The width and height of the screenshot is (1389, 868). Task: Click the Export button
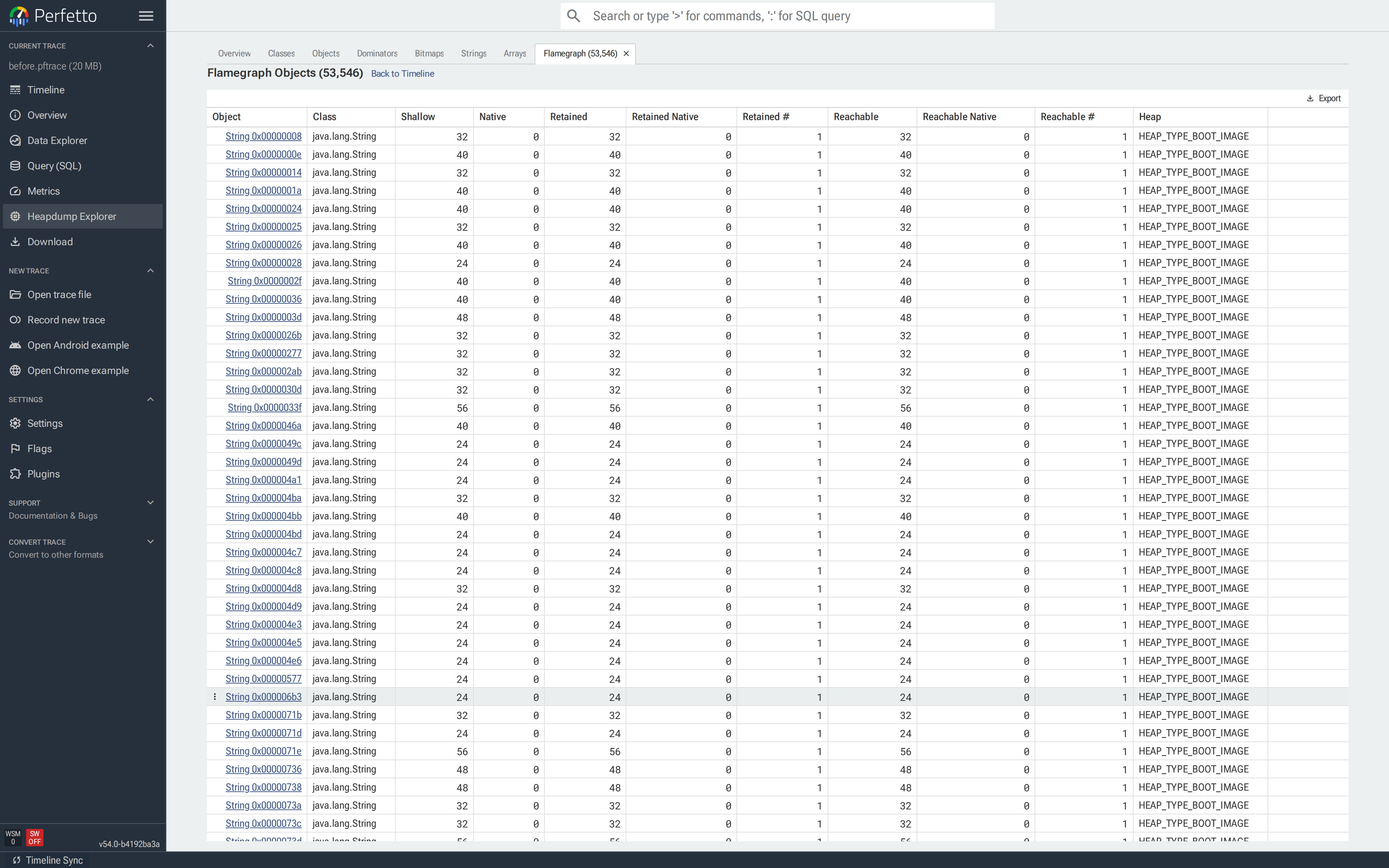coord(1324,99)
